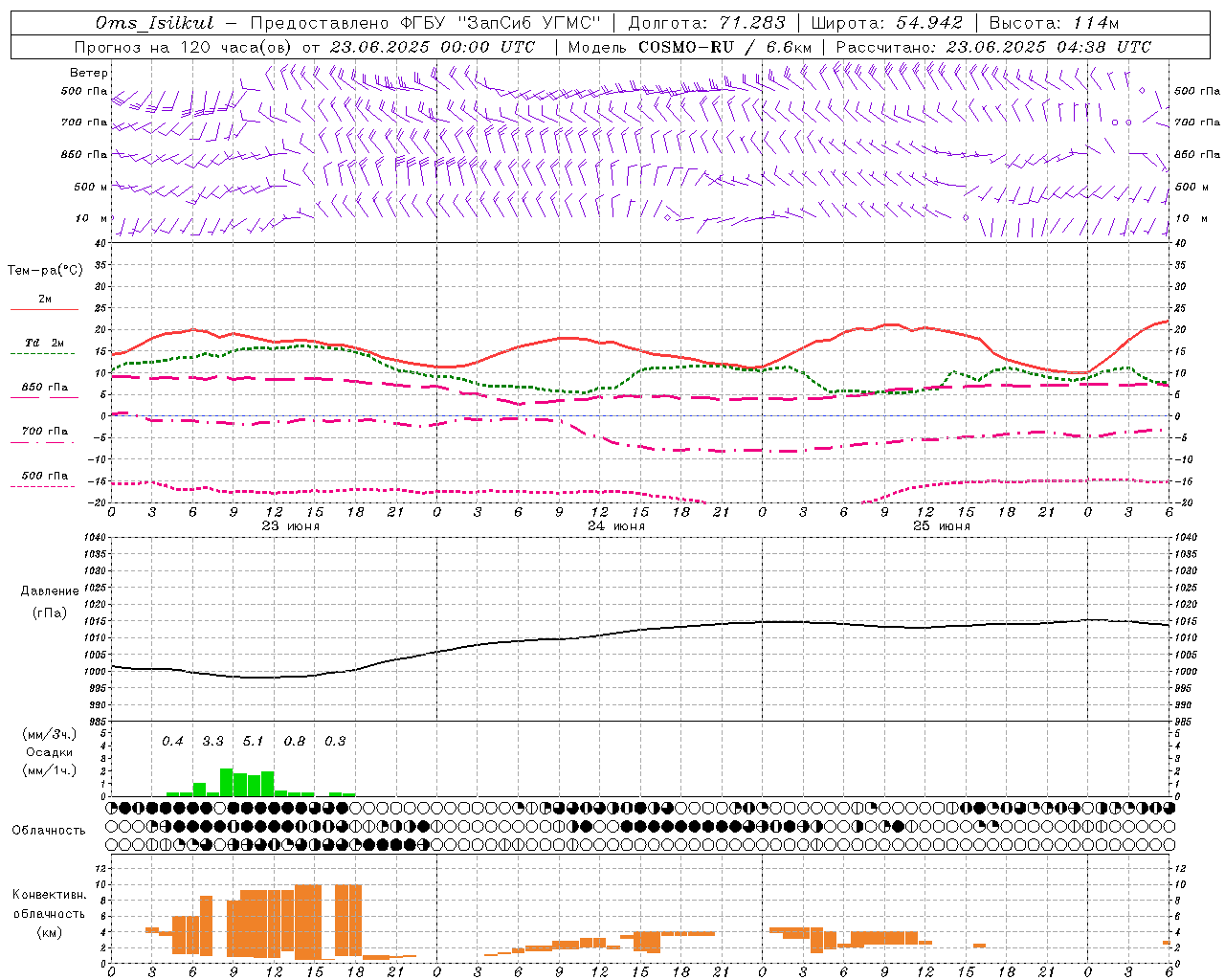Click the date label "23 июня"
The width and height of the screenshot is (1225, 980).
tap(291, 526)
